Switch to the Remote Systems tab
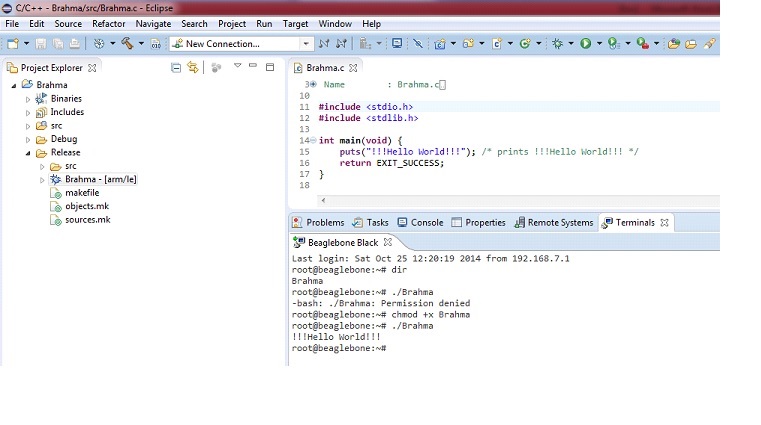This screenshot has width=761, height=425. pos(554,223)
